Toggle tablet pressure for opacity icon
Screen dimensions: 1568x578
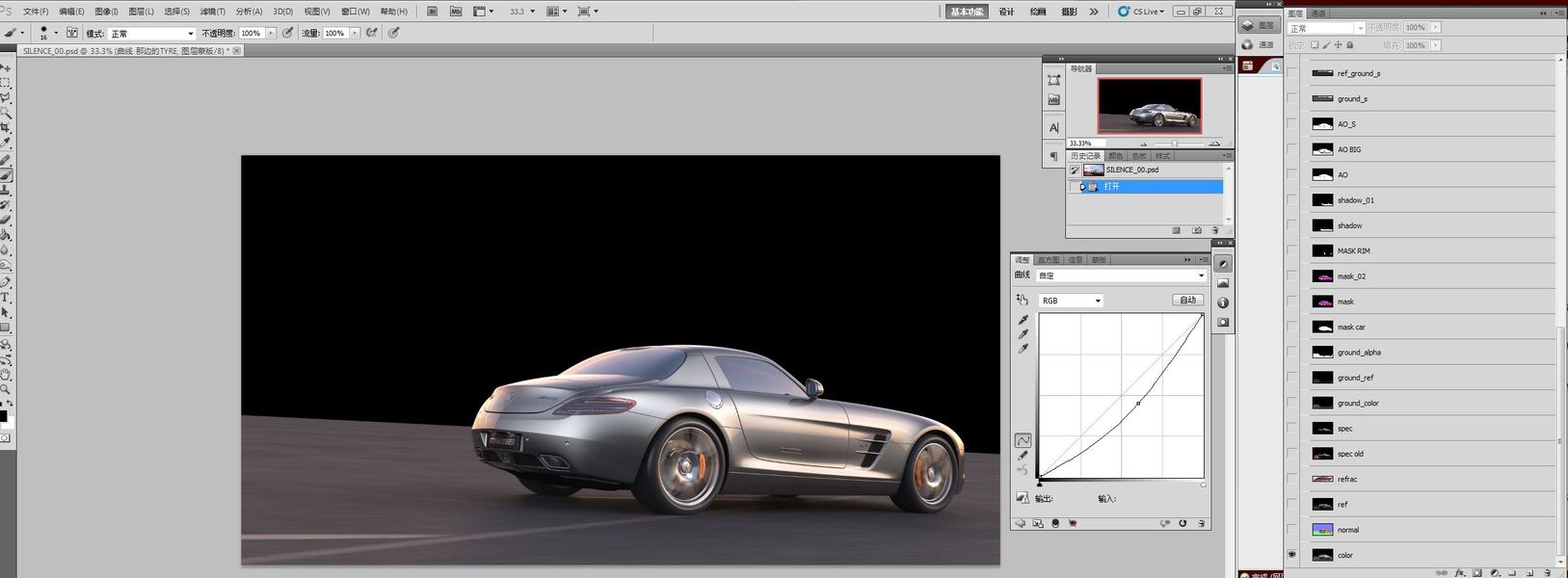(x=287, y=33)
